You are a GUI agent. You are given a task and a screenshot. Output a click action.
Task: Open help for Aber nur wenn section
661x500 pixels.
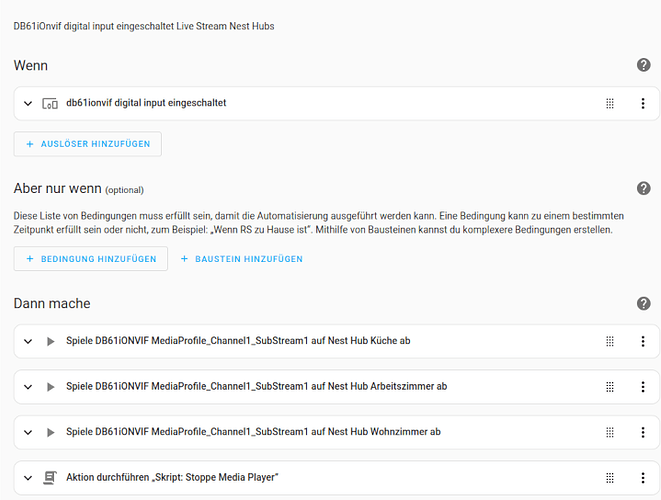pyautogui.click(x=643, y=188)
